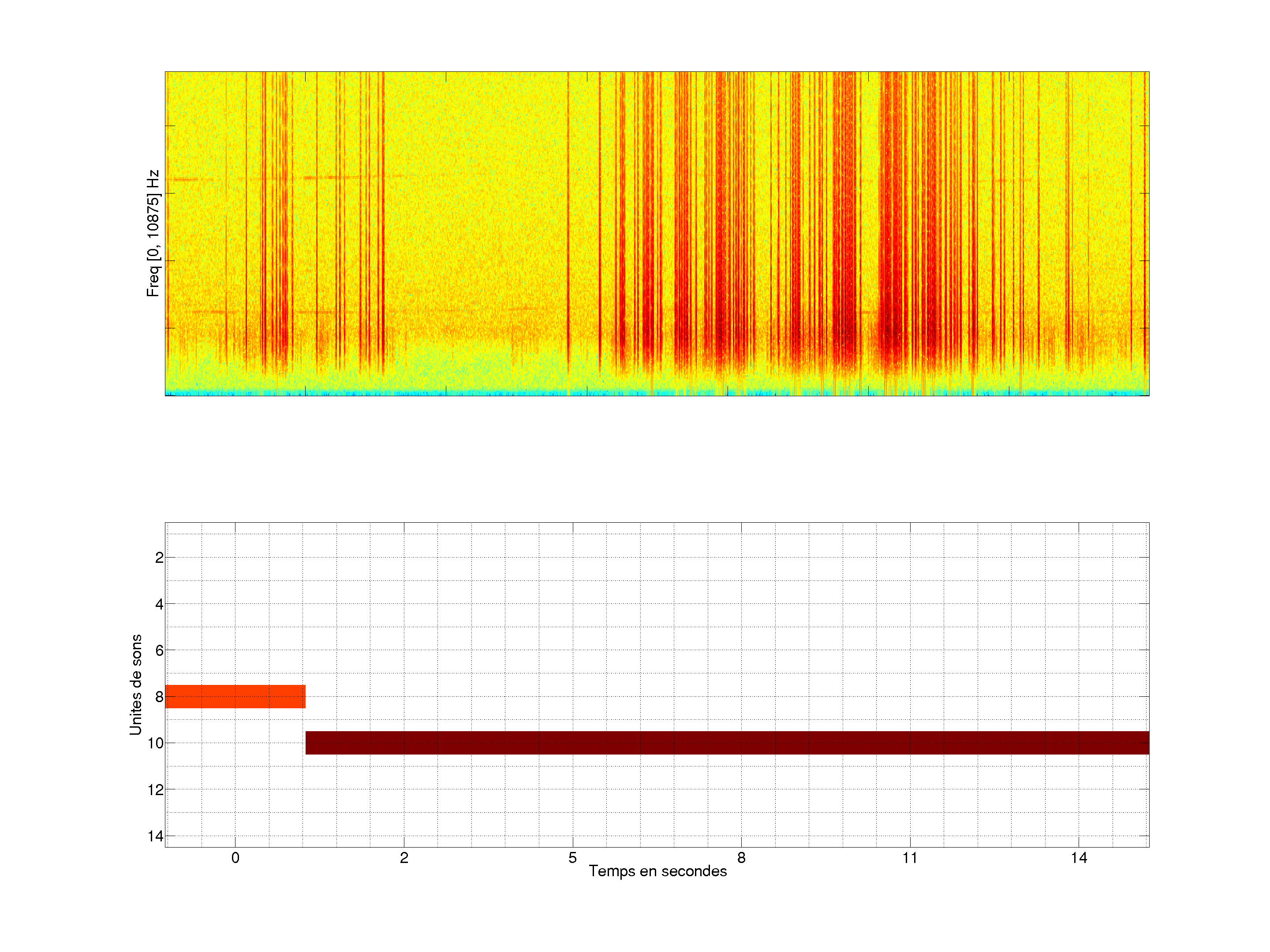Click the lower y-axis tick label 14
Screen dimensions: 1270x952
tap(156, 836)
